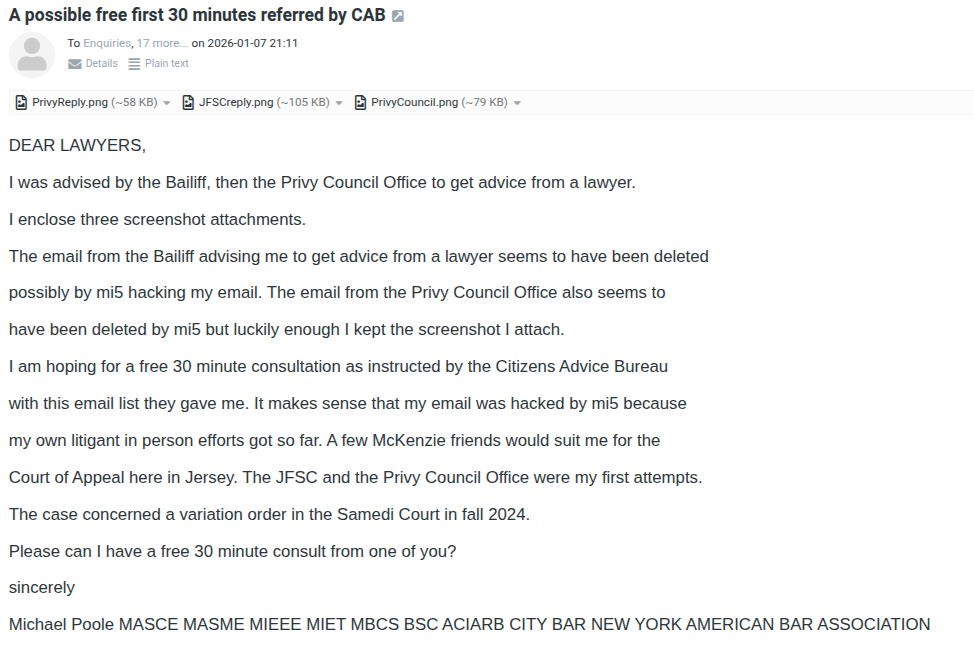Click the PrivyReply.png file icon
Image resolution: width=974 pixels, height=649 pixels.
(21, 102)
